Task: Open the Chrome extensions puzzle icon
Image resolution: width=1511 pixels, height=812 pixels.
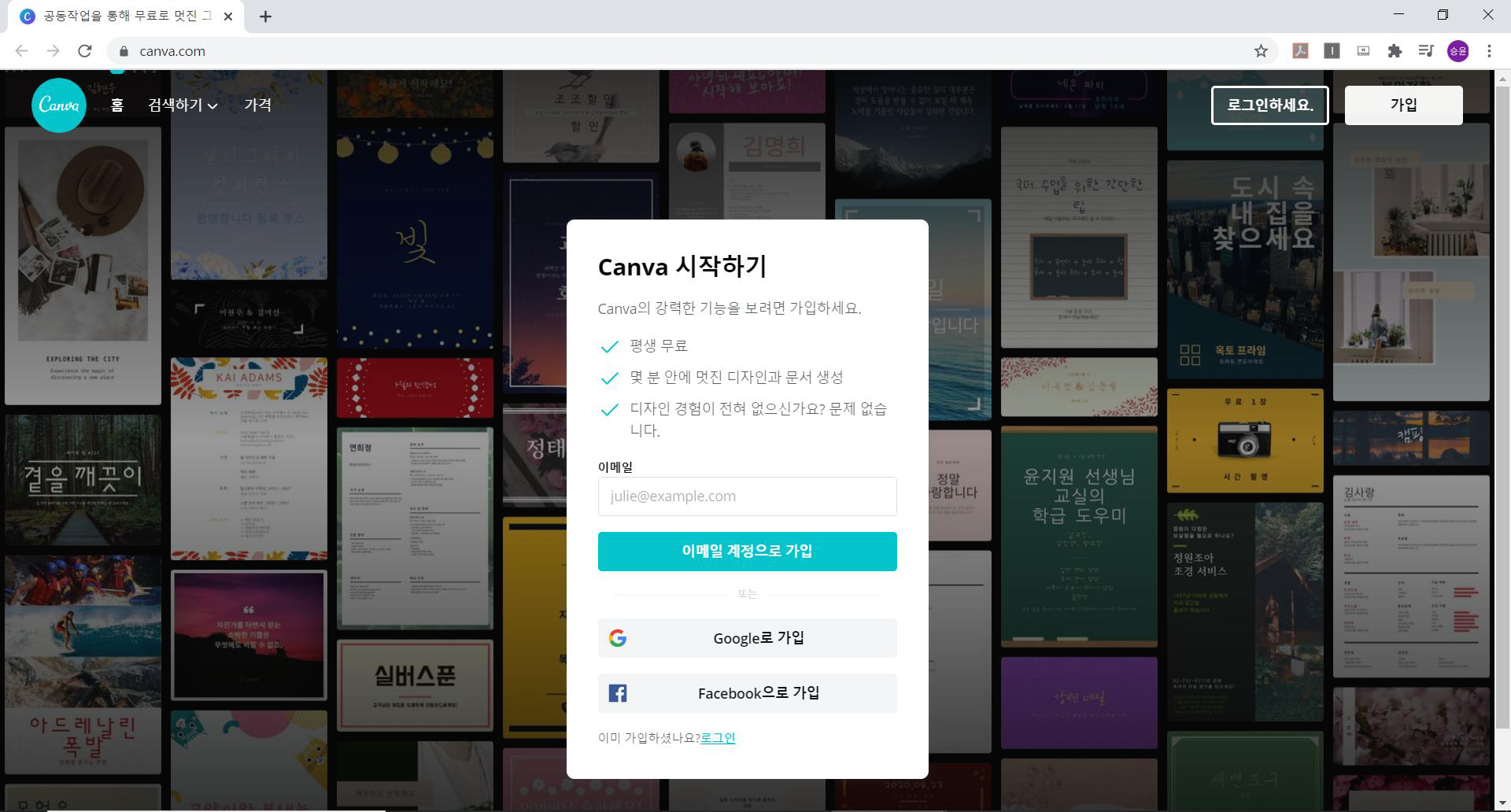Action: [1395, 51]
